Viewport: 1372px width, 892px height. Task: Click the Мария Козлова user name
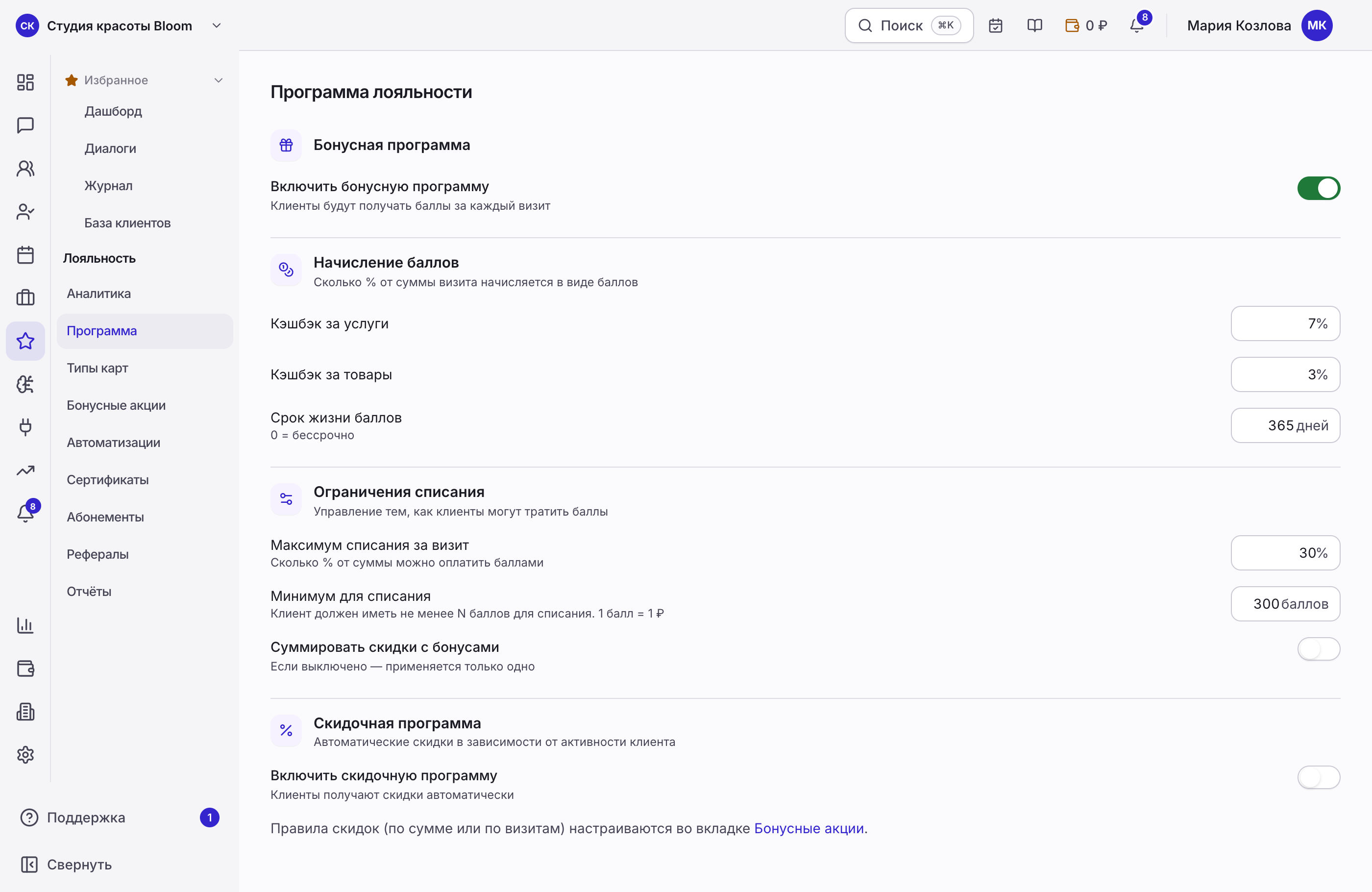coord(1239,25)
